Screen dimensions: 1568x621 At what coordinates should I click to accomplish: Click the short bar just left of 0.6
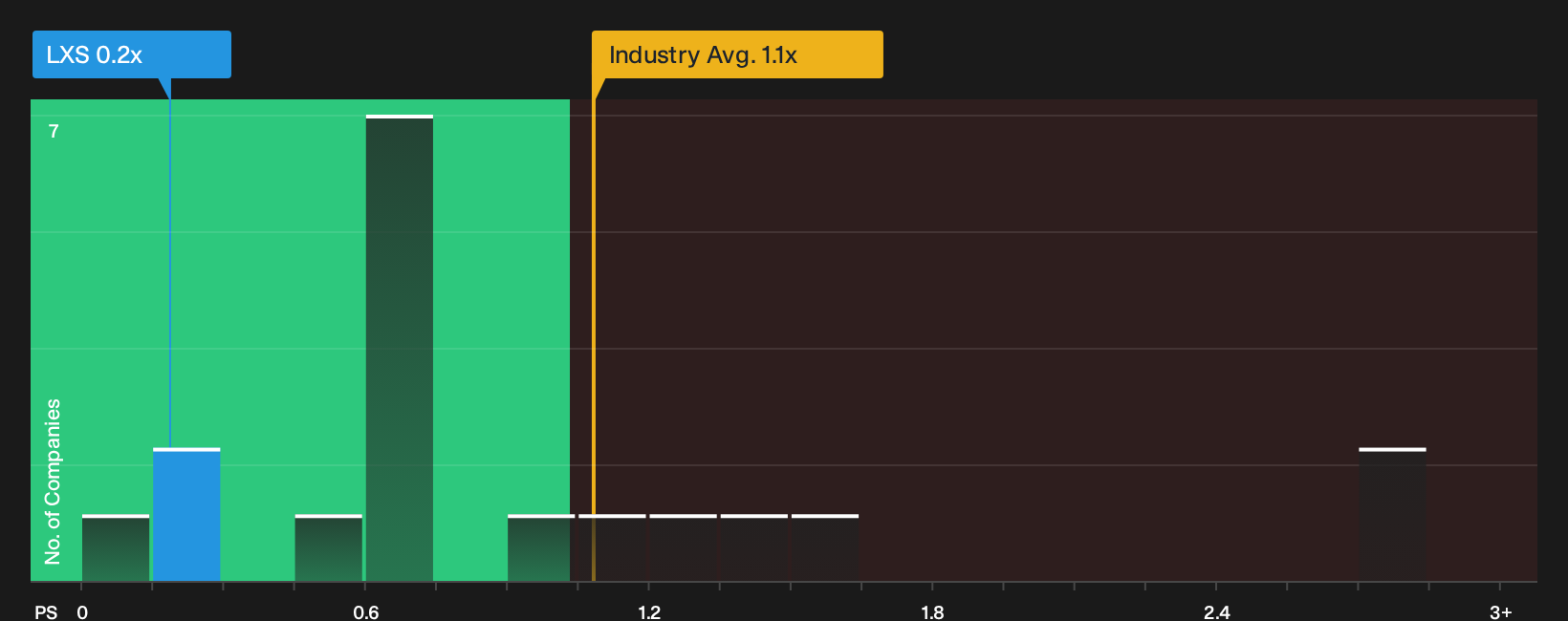(329, 548)
